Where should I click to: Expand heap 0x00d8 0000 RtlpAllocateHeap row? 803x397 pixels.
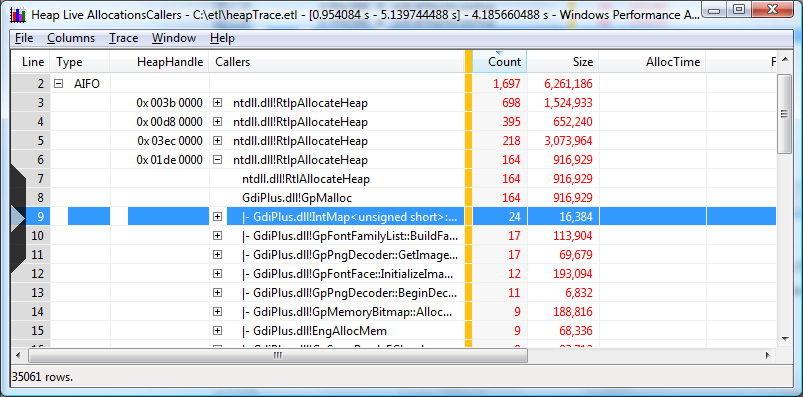(x=218, y=122)
